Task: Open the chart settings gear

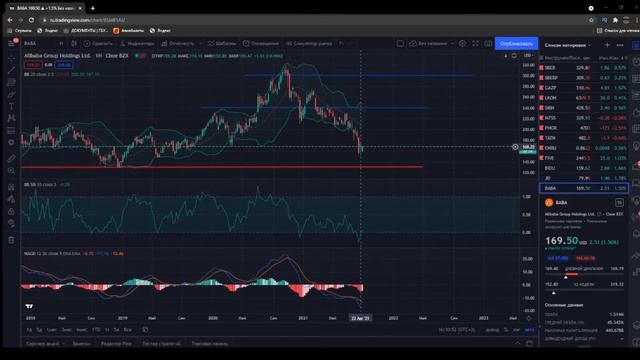Action: tap(462, 43)
